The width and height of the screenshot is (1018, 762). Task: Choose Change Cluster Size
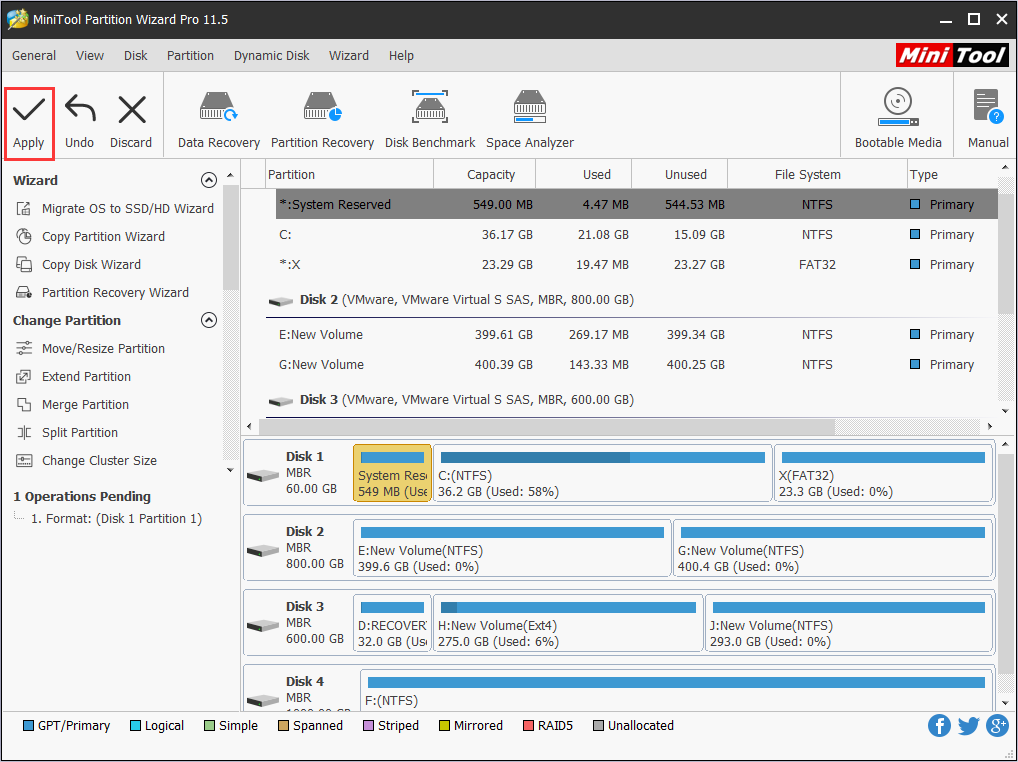coord(86,460)
